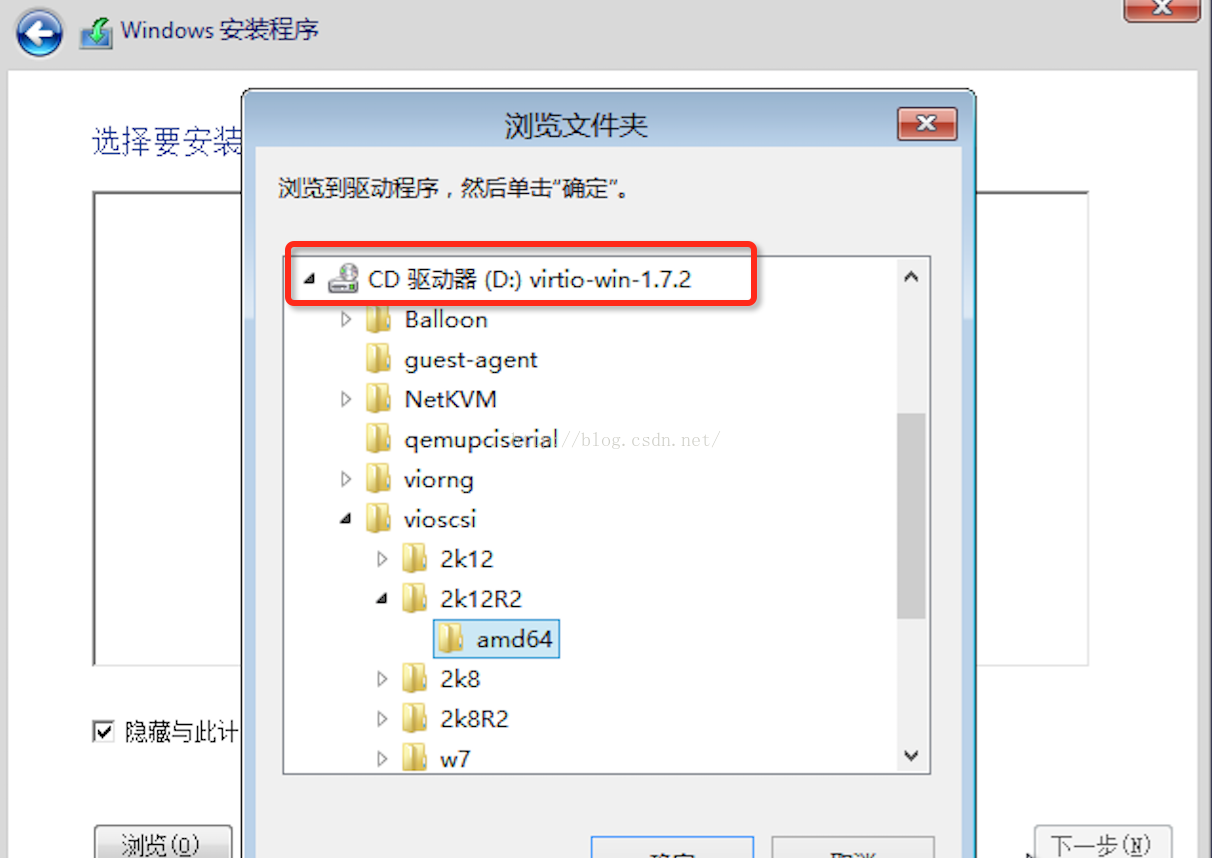Image resolution: width=1212 pixels, height=858 pixels.
Task: Select the NetKVM folder icon
Action: (x=378, y=399)
